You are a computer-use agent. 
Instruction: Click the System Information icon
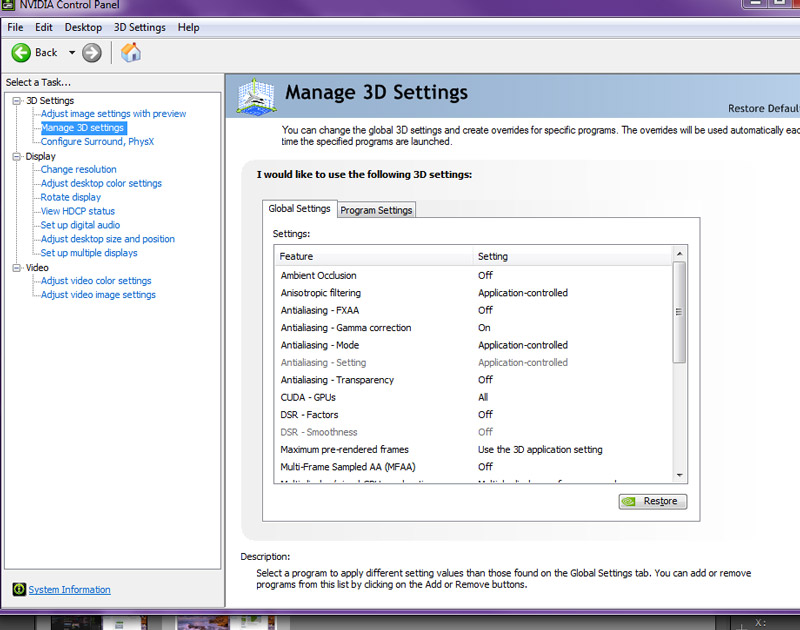pyautogui.click(x=19, y=589)
